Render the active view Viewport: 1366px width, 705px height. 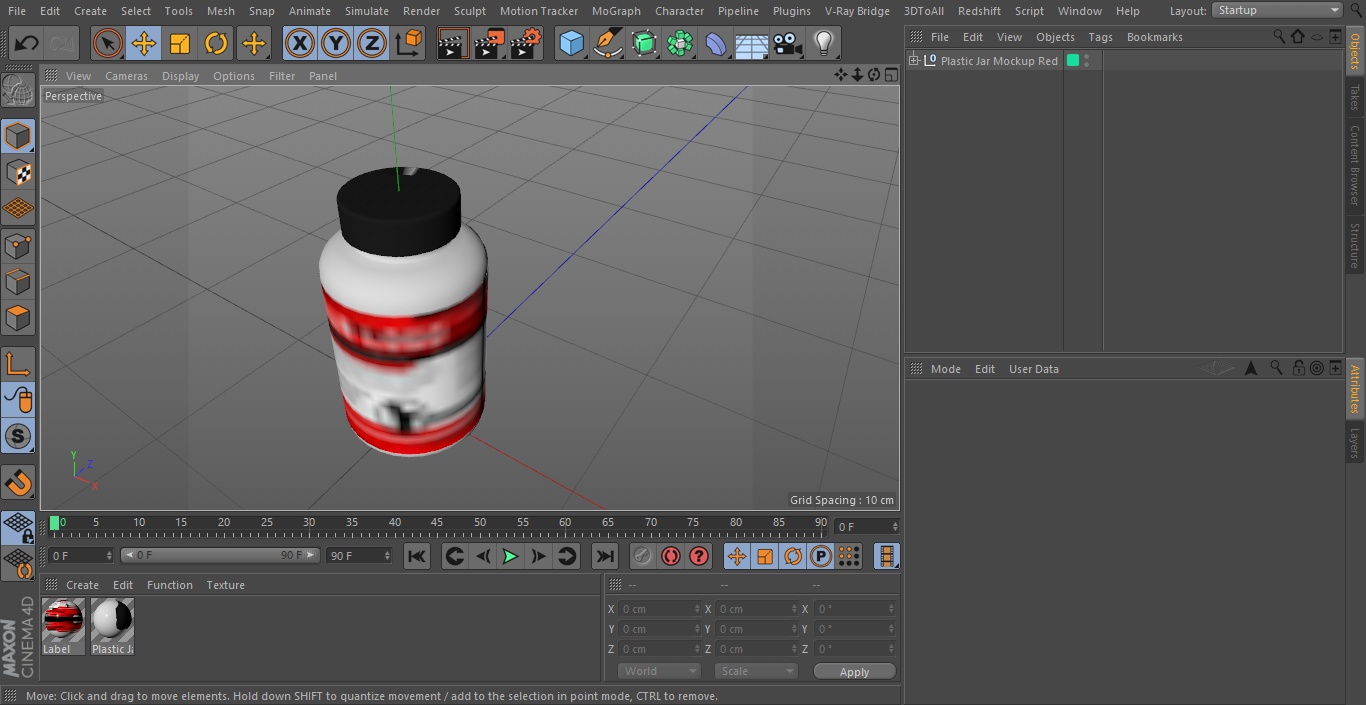point(453,44)
